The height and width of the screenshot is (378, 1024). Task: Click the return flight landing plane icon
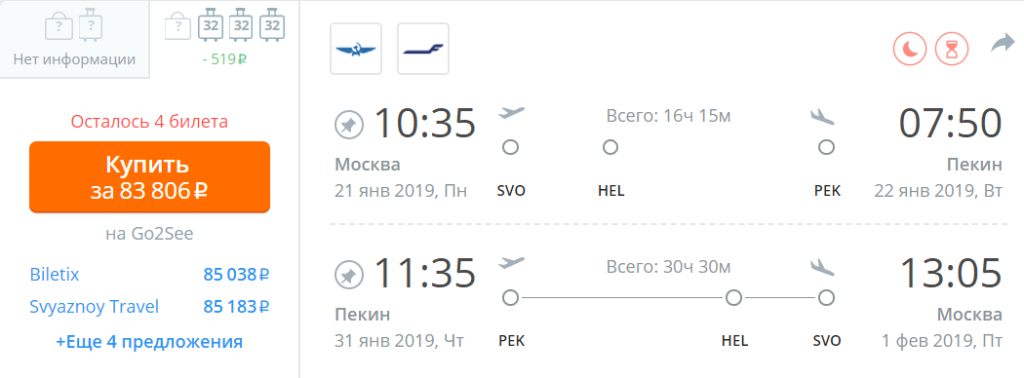(x=822, y=266)
